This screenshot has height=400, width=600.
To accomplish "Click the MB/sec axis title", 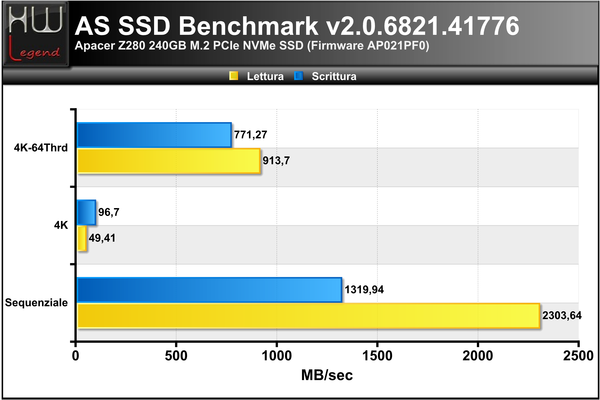I will click(327, 375).
